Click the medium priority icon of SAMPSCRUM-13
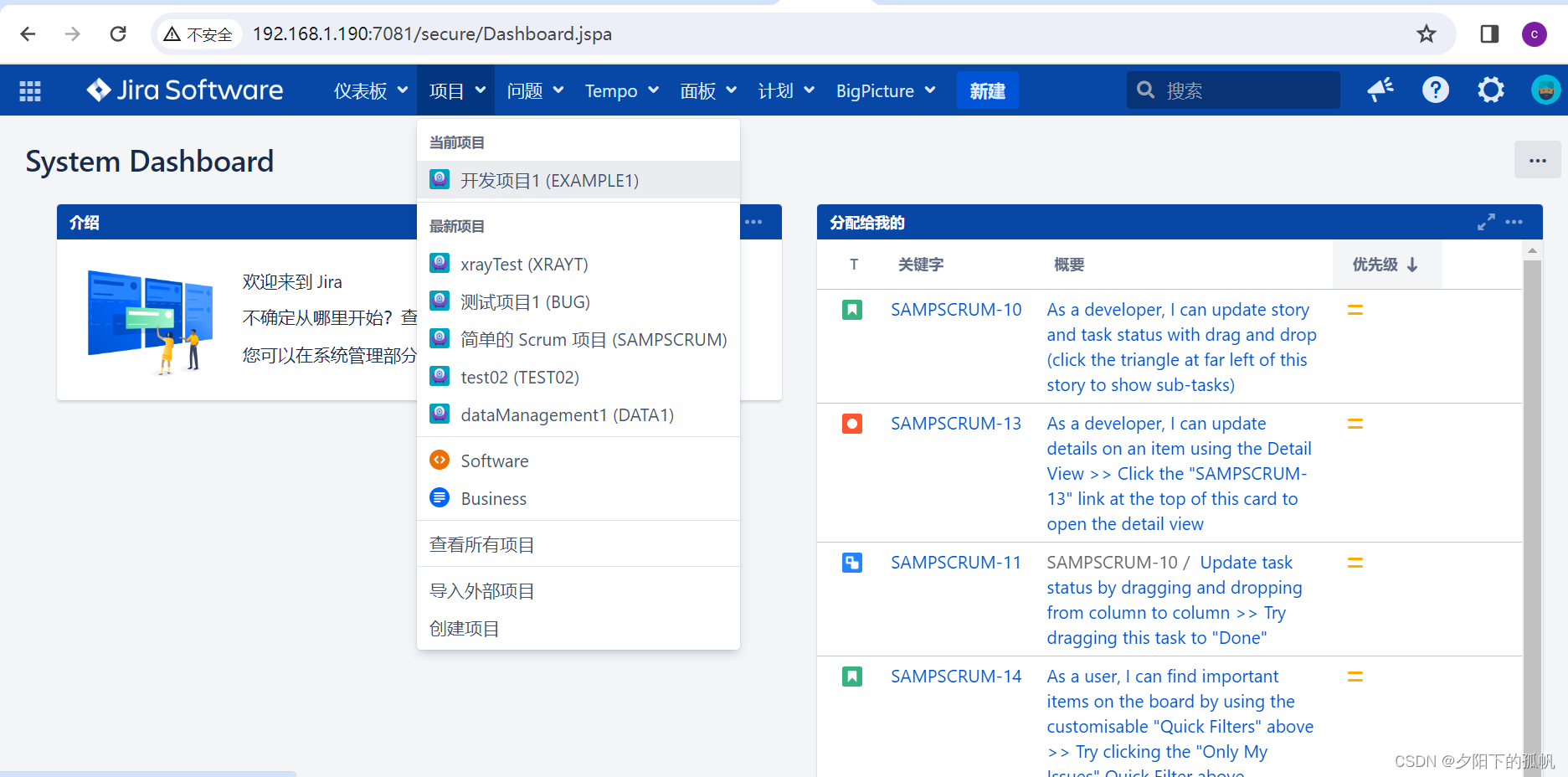The image size is (1568, 777). coord(1355,424)
